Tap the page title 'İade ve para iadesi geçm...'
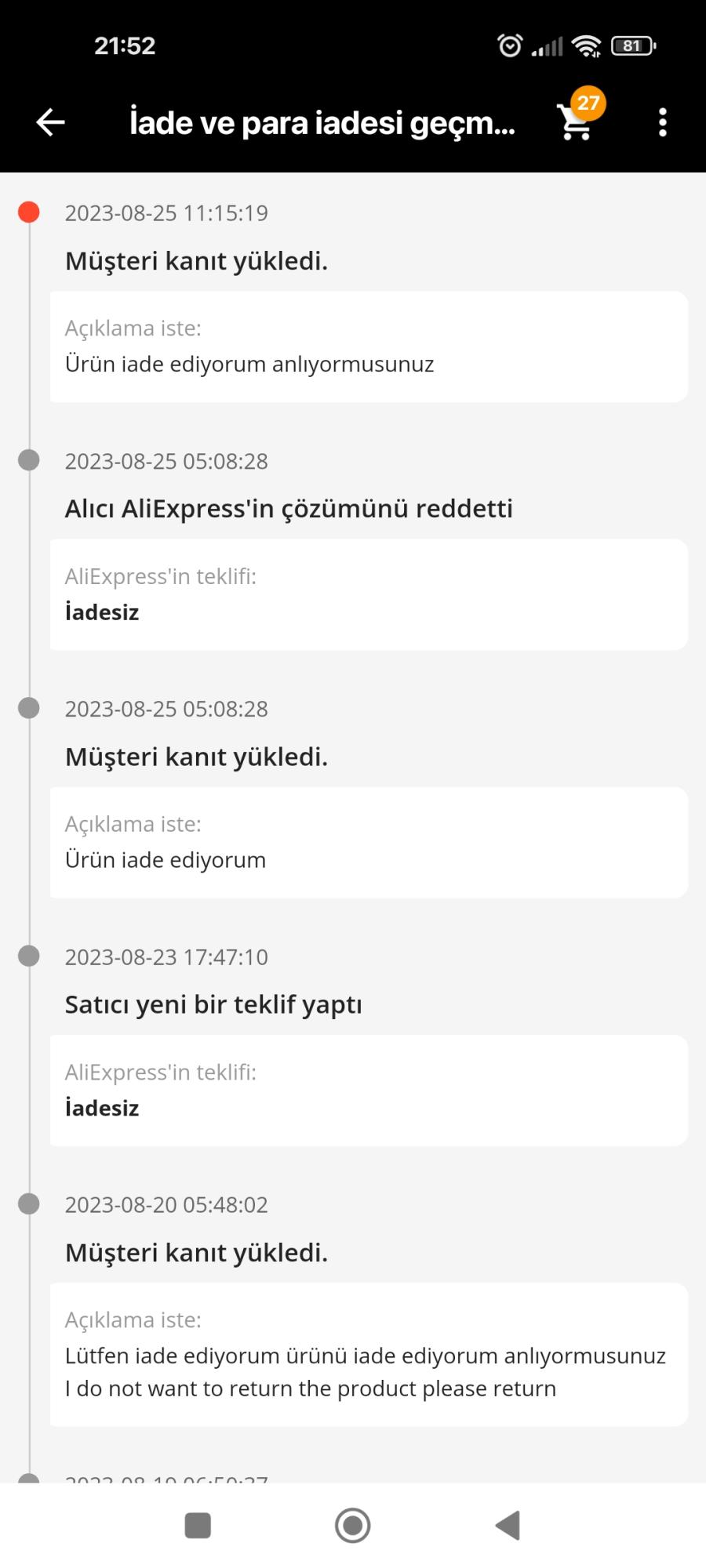The height and width of the screenshot is (1568, 706). 322,123
